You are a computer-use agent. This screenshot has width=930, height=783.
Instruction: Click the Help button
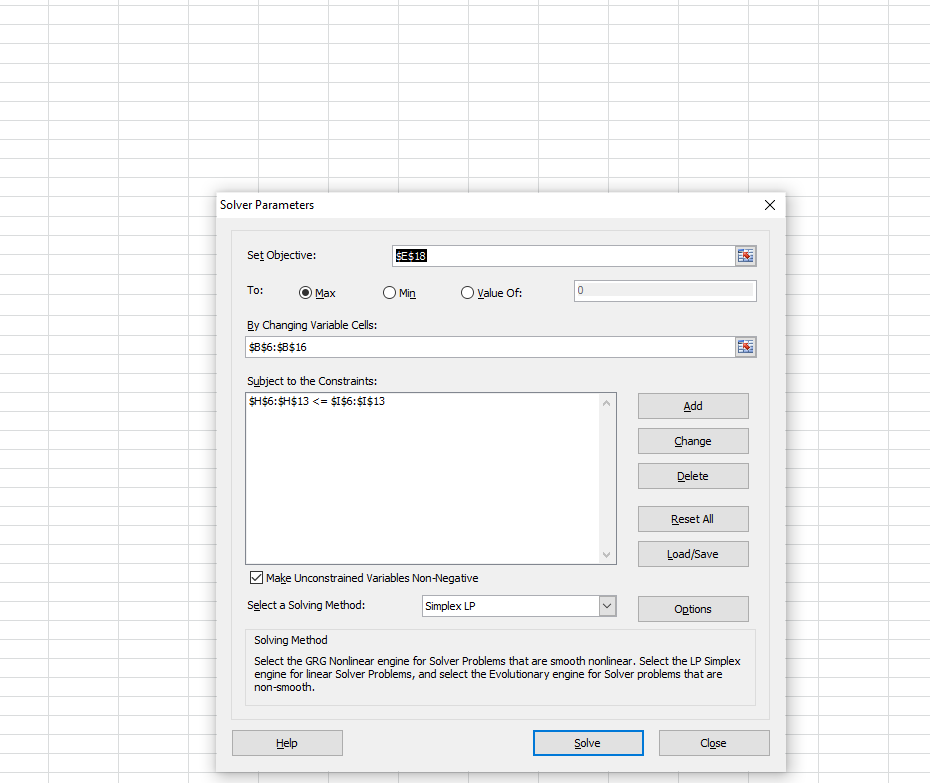click(287, 742)
